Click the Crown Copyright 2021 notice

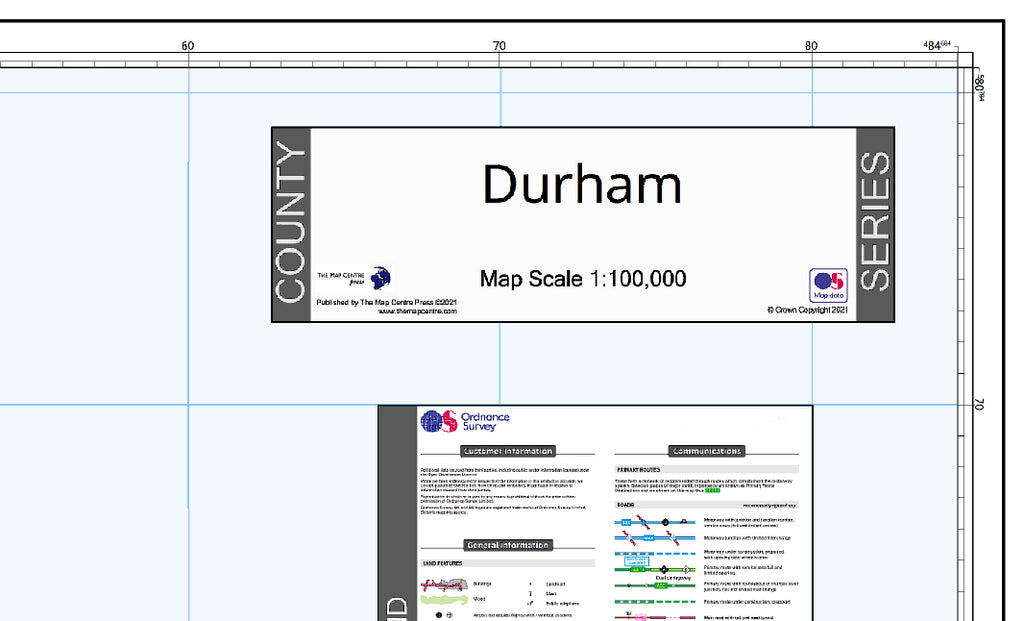click(x=810, y=310)
